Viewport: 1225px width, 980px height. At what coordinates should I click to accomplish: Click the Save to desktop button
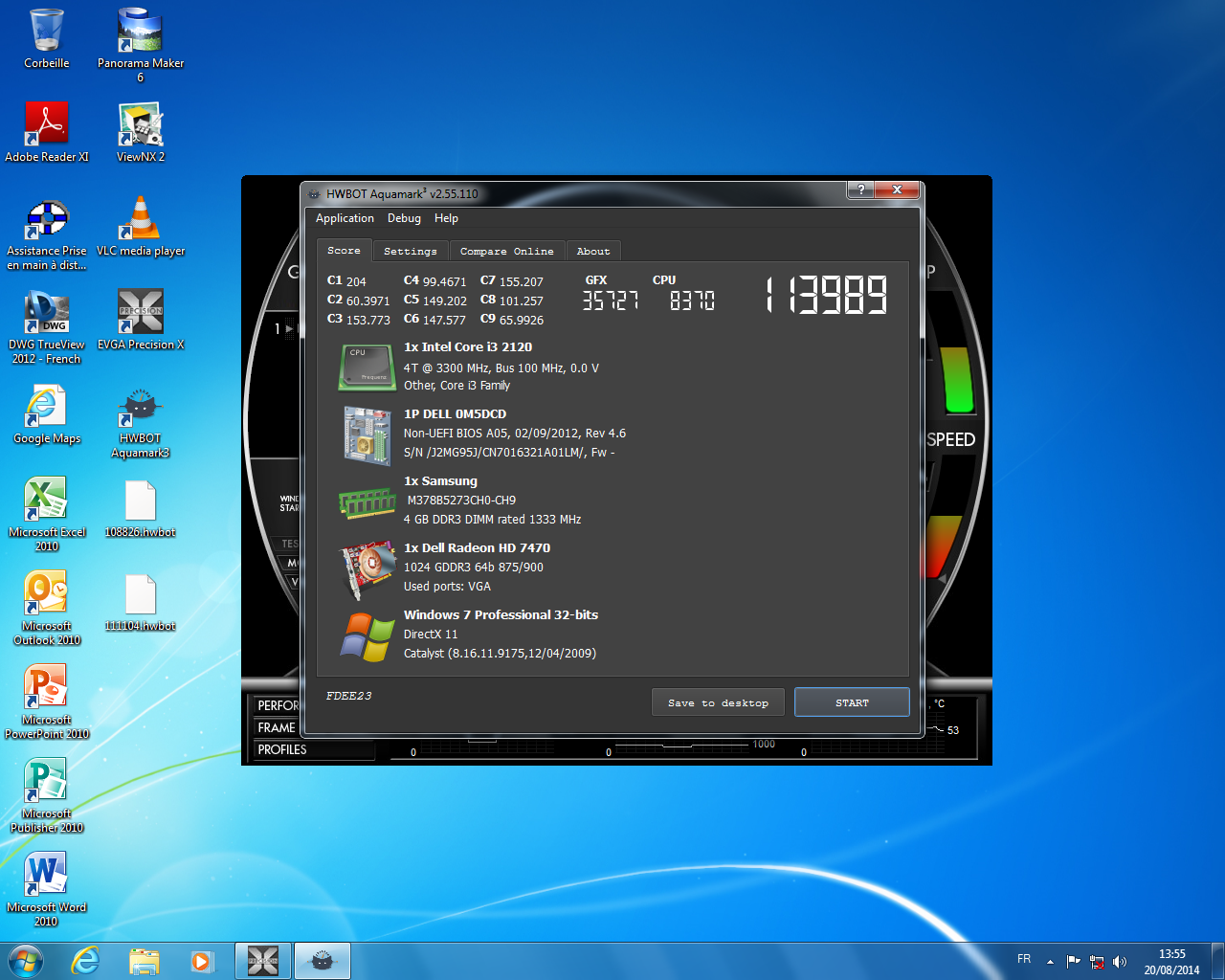tap(718, 702)
